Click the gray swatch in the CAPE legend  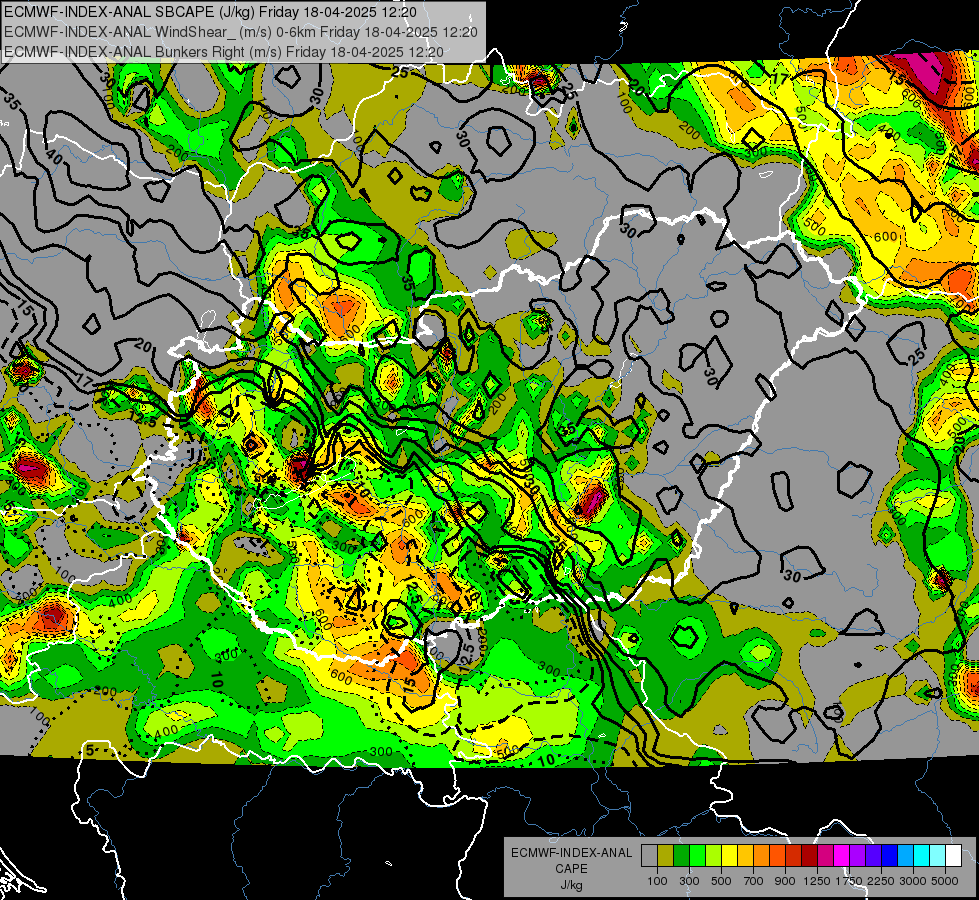[649, 856]
